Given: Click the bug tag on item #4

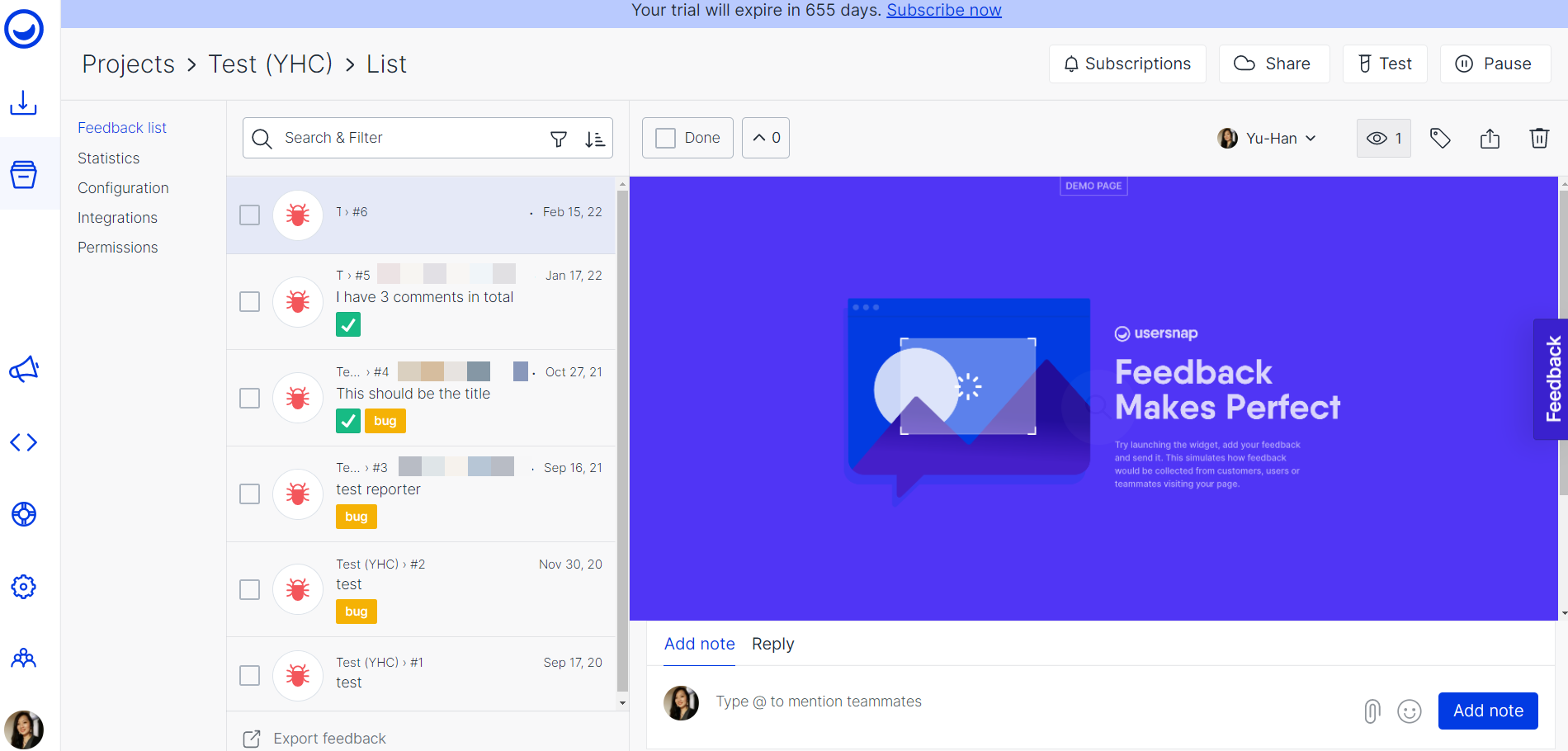Looking at the screenshot, I should 385,421.
